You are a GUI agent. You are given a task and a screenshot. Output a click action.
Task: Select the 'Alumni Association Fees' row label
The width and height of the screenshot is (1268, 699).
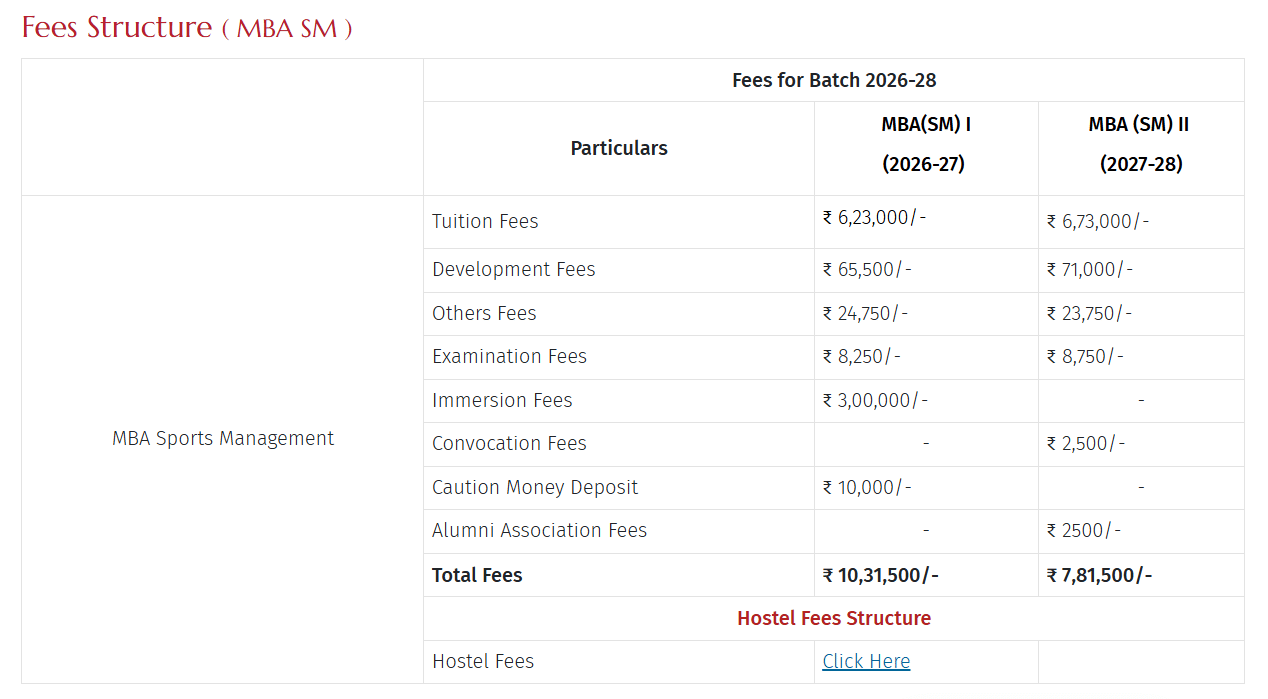pos(539,531)
